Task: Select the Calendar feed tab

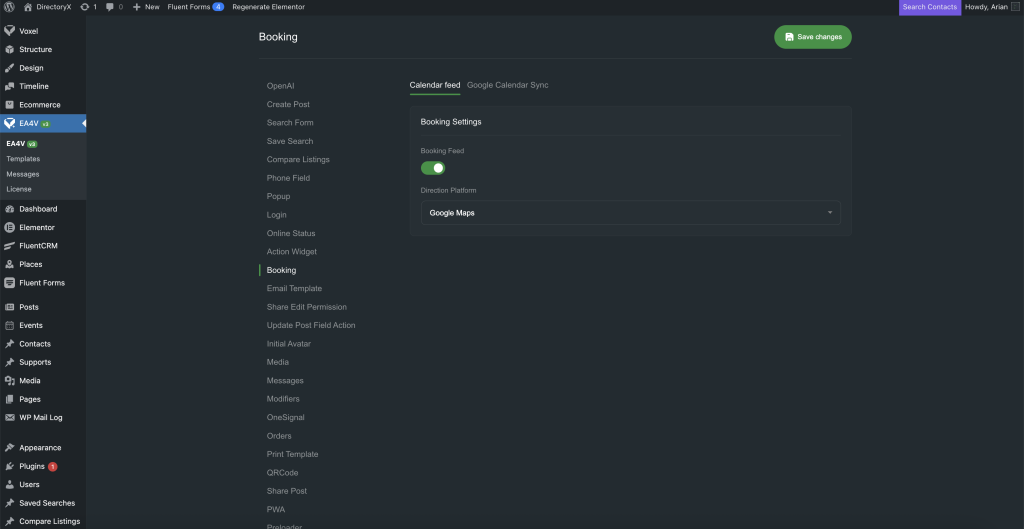Action: click(x=435, y=85)
